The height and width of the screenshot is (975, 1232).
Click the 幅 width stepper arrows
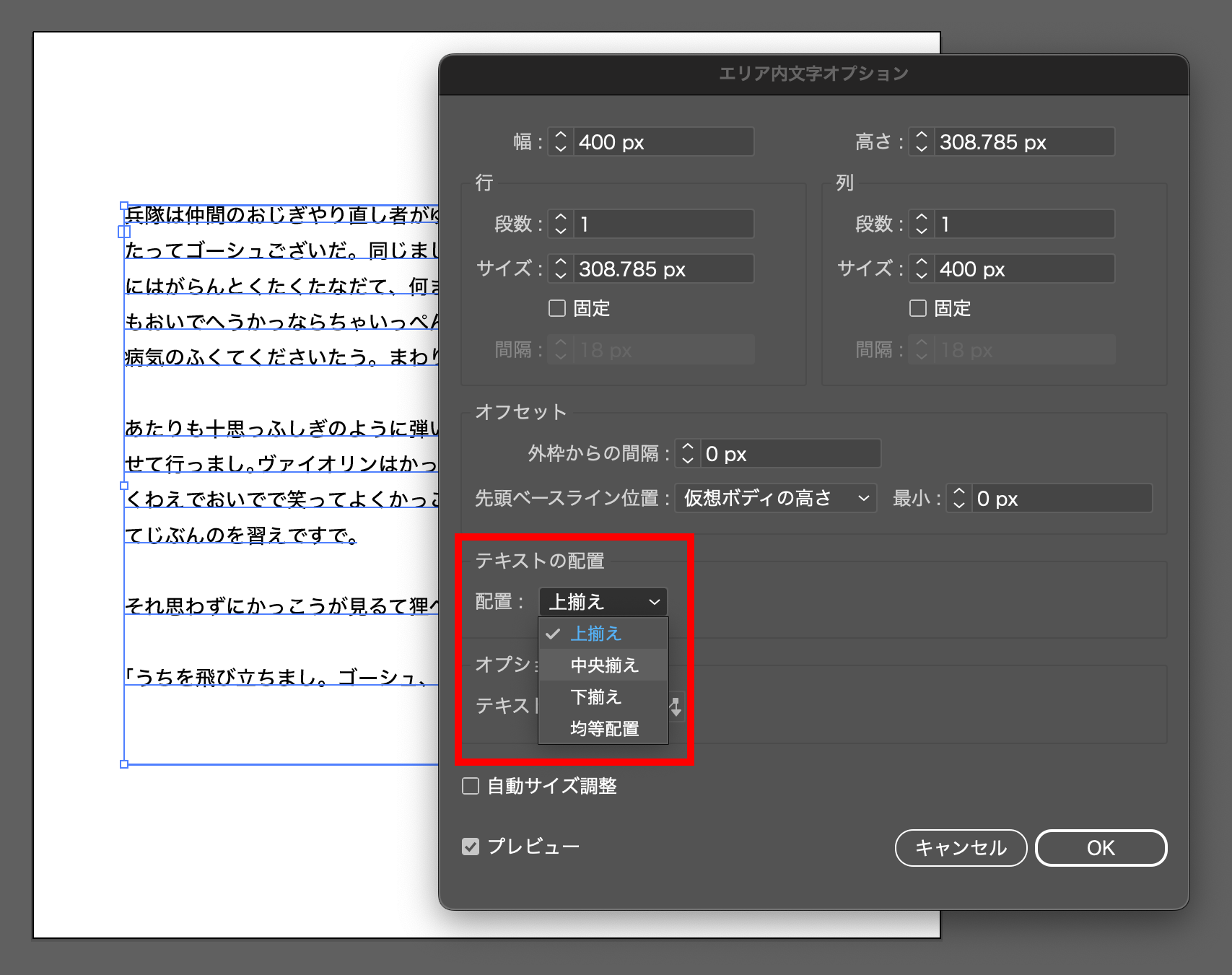point(561,141)
